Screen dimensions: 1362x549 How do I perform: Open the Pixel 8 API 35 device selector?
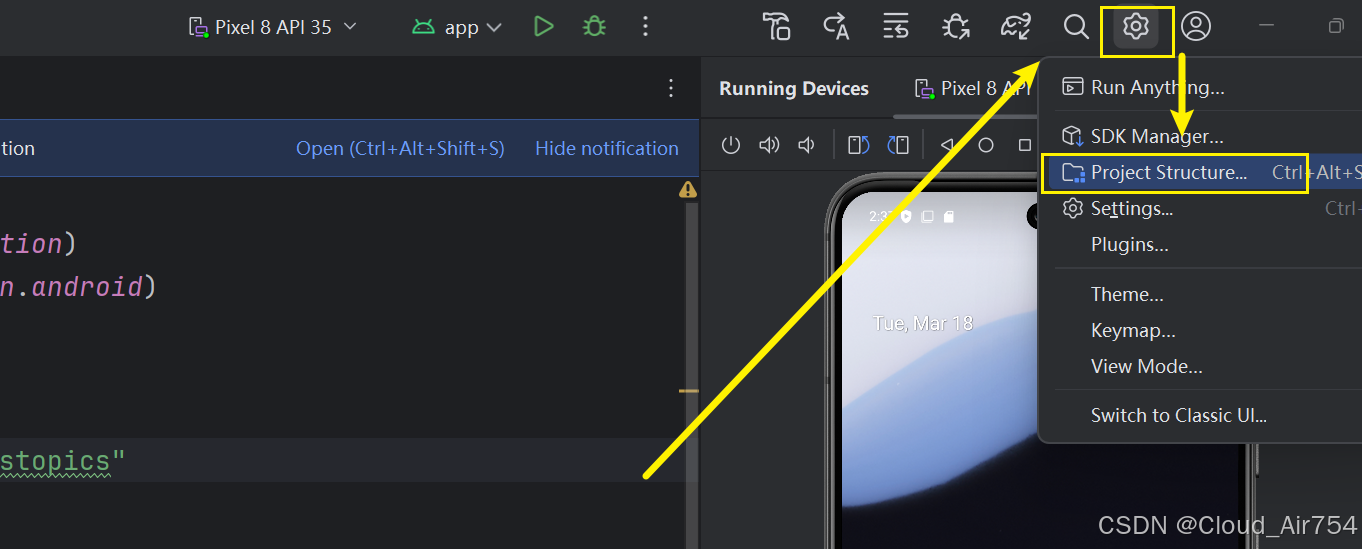pyautogui.click(x=273, y=27)
